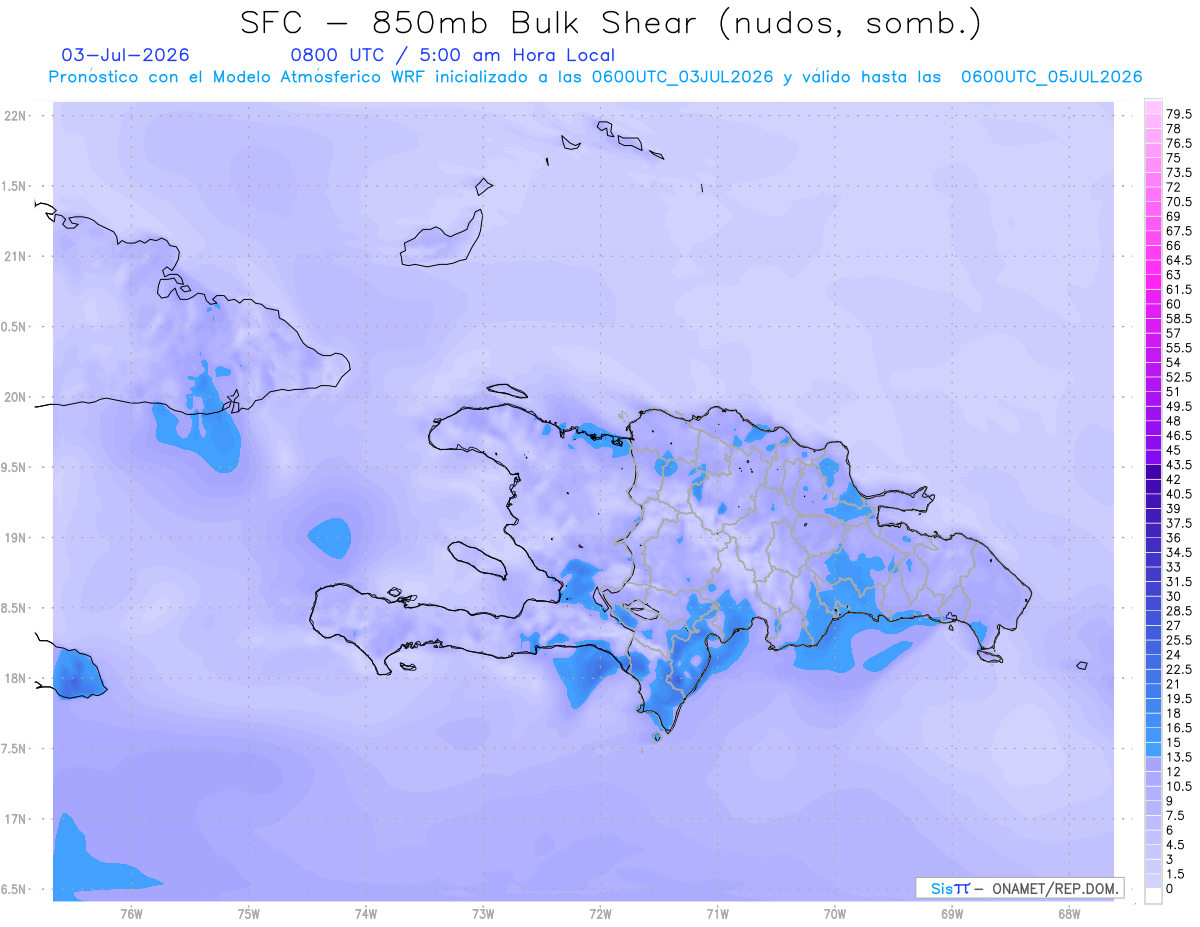Image resolution: width=1200 pixels, height=927 pixels.
Task: Click longitude label '72W'
Action: tap(600, 914)
